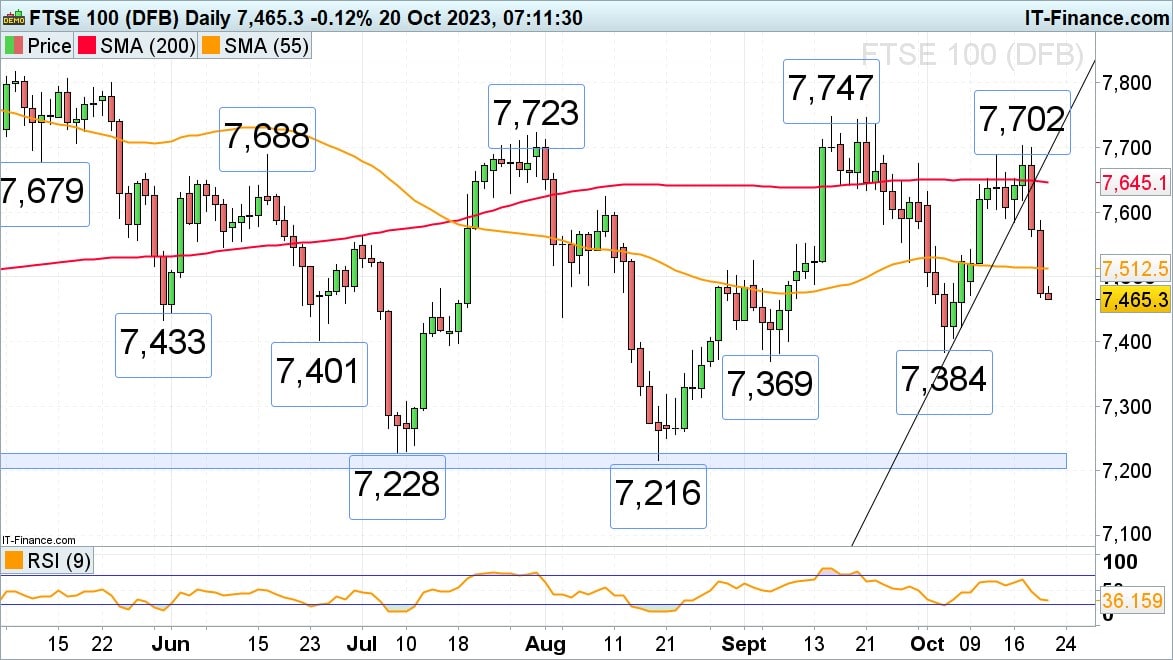Screen dimensions: 1173x660
Task: Select the 7,747 peak price annotation
Action: click(831, 89)
